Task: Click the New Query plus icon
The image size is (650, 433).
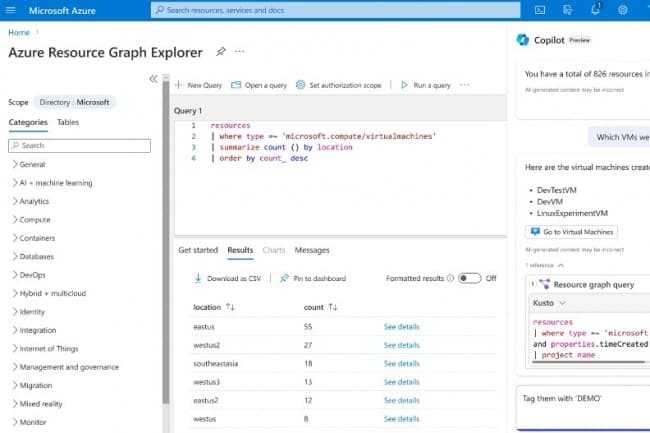Action: tap(179, 85)
